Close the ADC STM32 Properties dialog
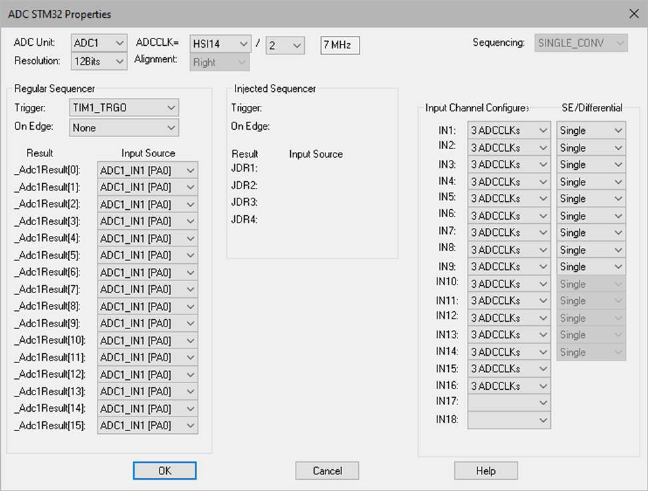The image size is (648, 491). (x=634, y=14)
